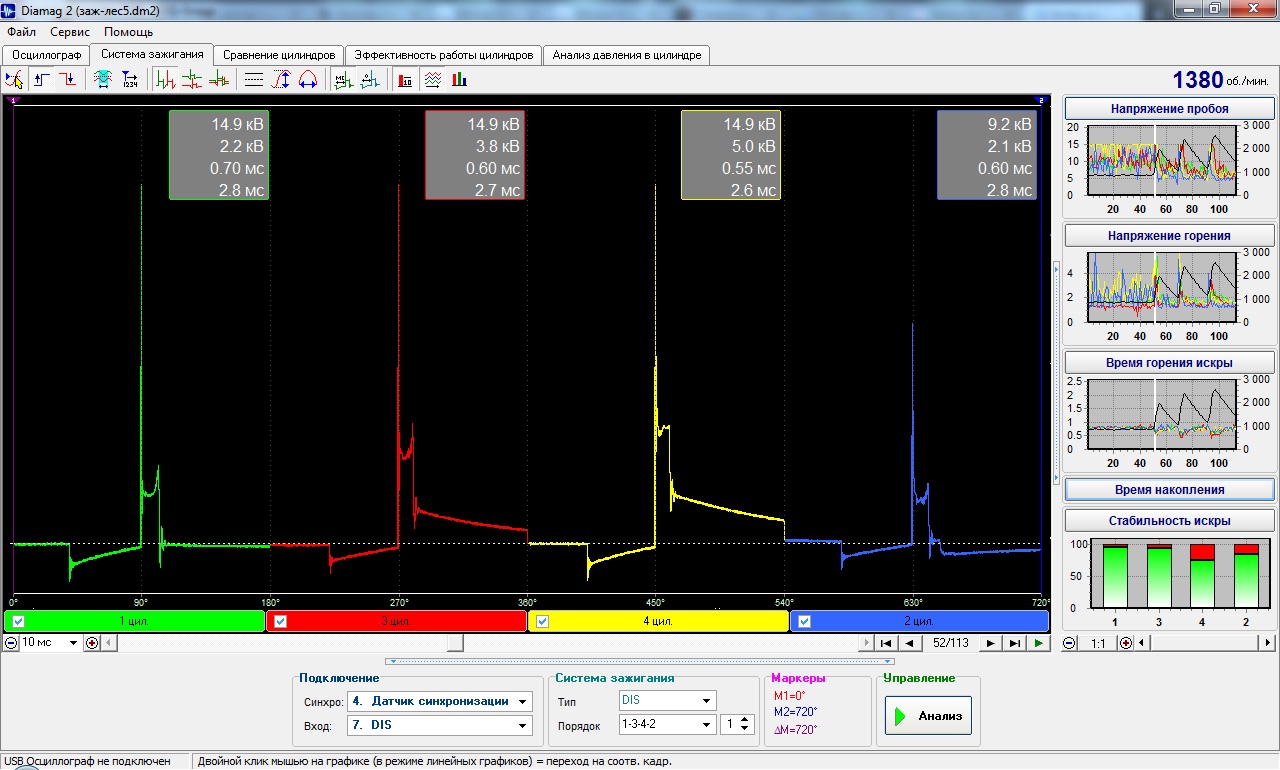Image resolution: width=1280 pixels, height=770 pixels.
Task: Switch to Сравнение цилиндров tab
Action: (x=280, y=55)
